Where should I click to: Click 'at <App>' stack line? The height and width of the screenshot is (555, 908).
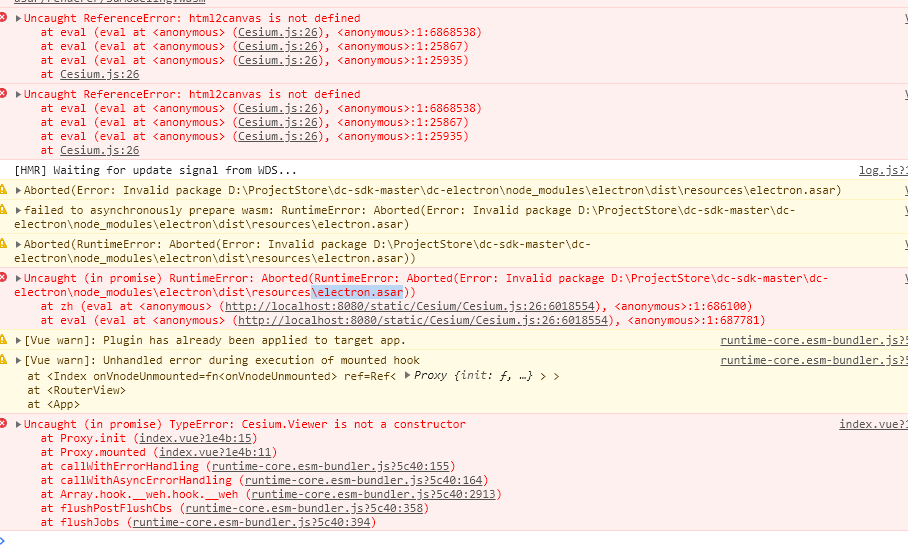click(53, 404)
